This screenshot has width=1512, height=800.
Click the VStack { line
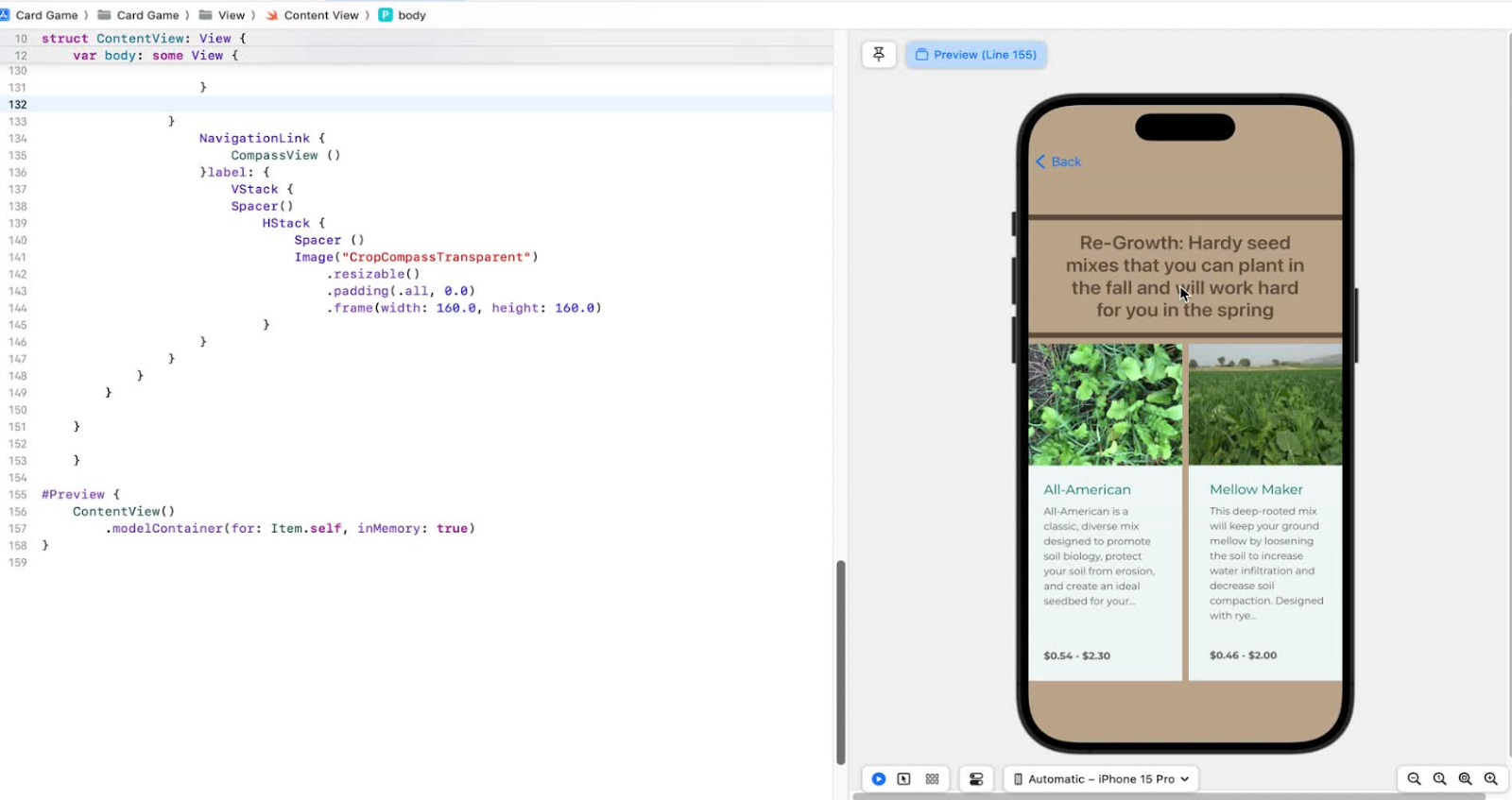click(262, 189)
